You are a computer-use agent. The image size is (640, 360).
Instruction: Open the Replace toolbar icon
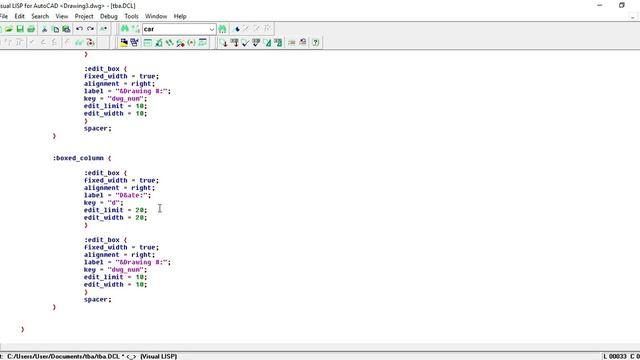point(136,29)
